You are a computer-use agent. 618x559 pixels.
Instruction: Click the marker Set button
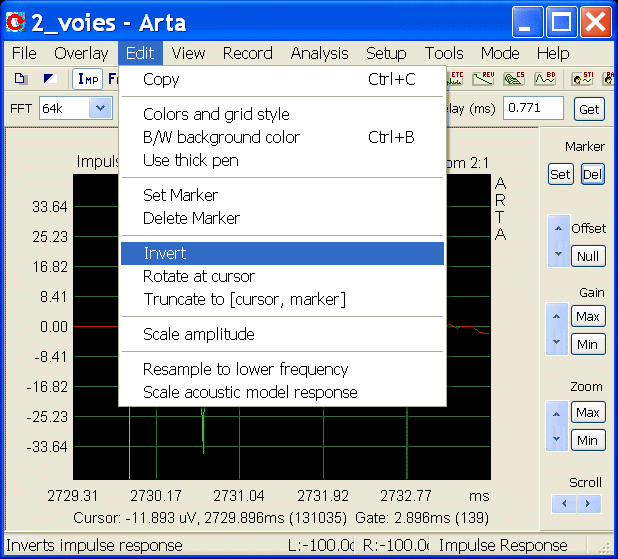(560, 174)
